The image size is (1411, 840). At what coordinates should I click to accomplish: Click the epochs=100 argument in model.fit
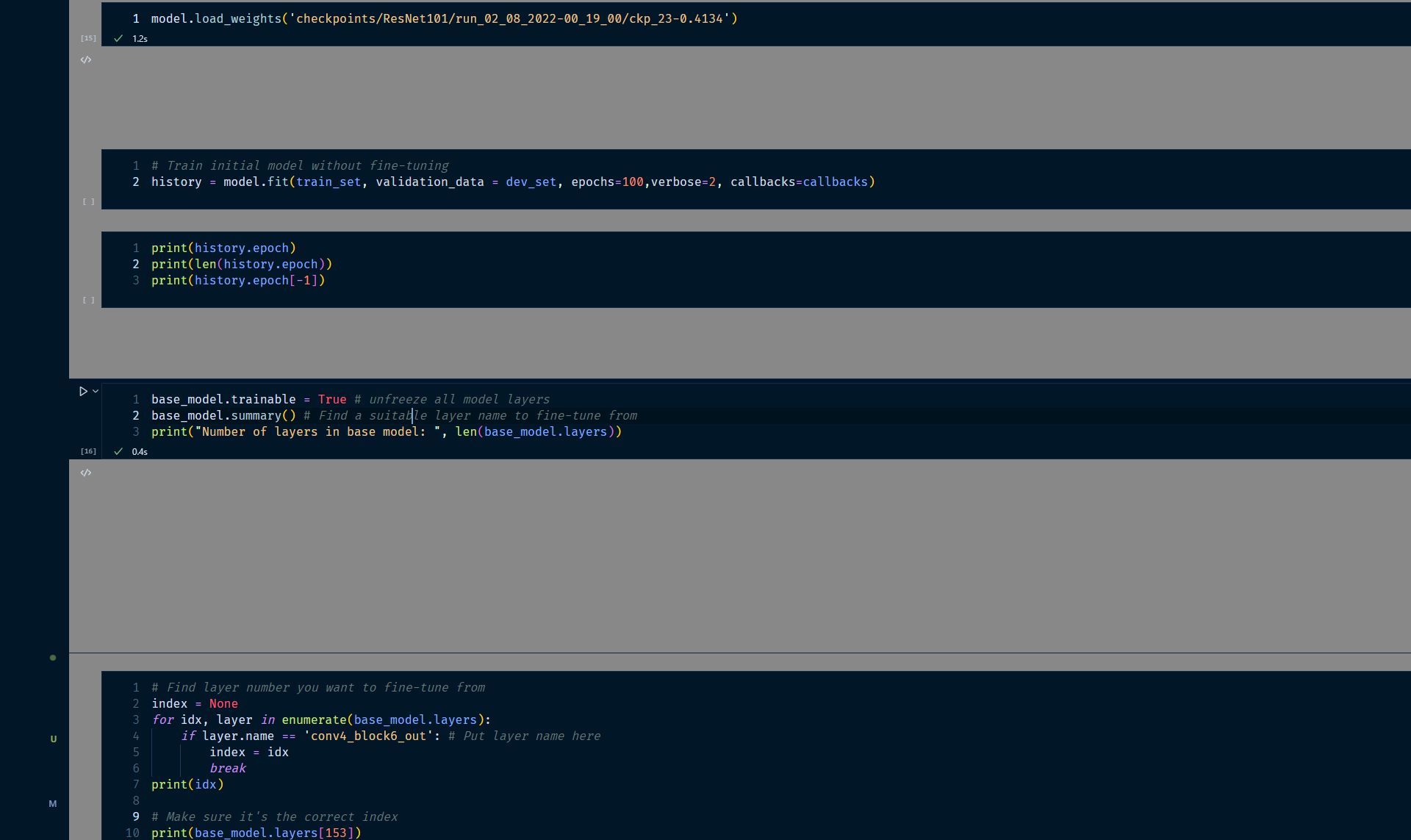(608, 182)
